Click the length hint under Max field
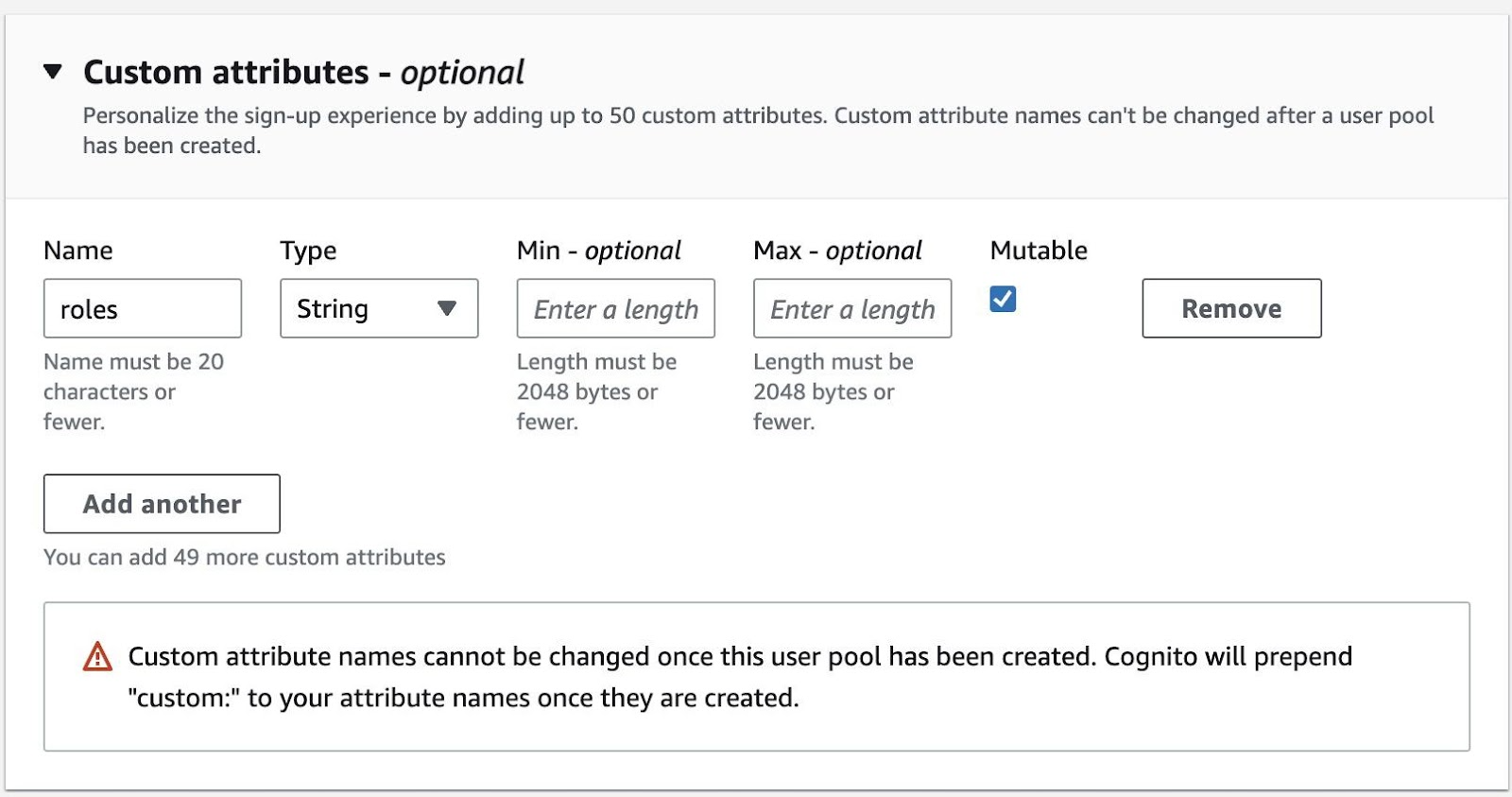 pyautogui.click(x=833, y=391)
